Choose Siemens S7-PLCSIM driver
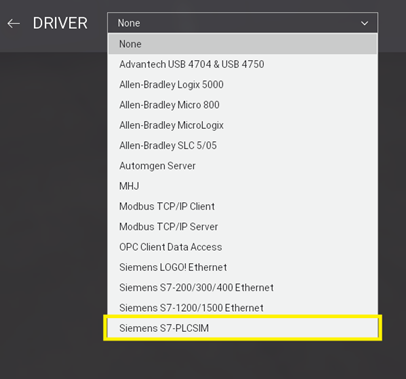Viewport: 406px width, 379px height. coord(243,328)
